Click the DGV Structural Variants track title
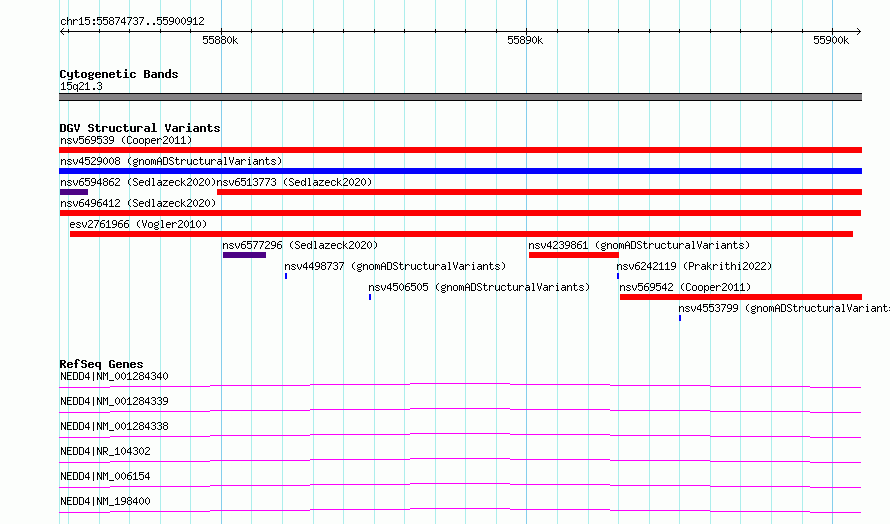Viewport: 890px width, 524px height. point(140,128)
